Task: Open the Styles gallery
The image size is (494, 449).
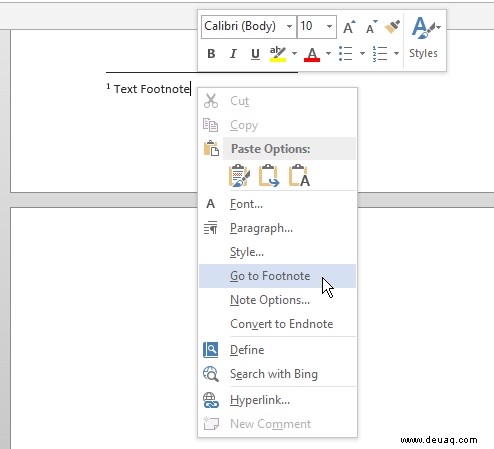Action: [x=424, y=38]
